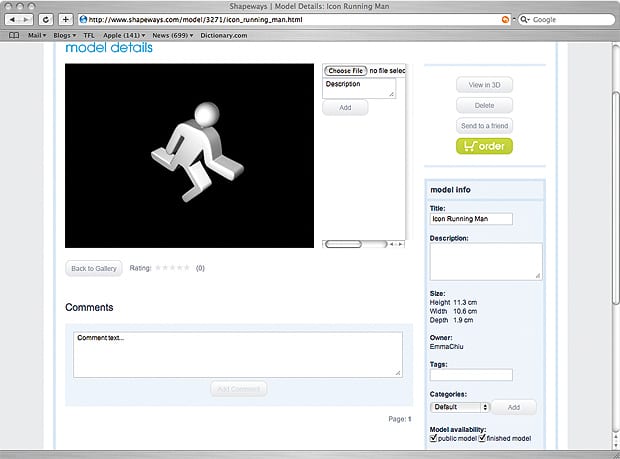Click the fifth rating star
Image resolution: width=620 pixels, height=459 pixels.
tap(187, 268)
